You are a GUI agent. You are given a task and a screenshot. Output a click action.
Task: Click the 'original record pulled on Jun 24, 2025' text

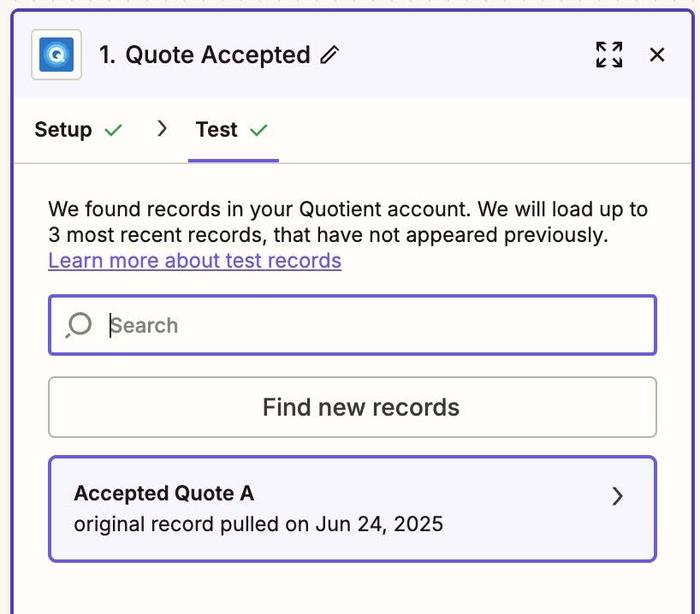coord(258,524)
